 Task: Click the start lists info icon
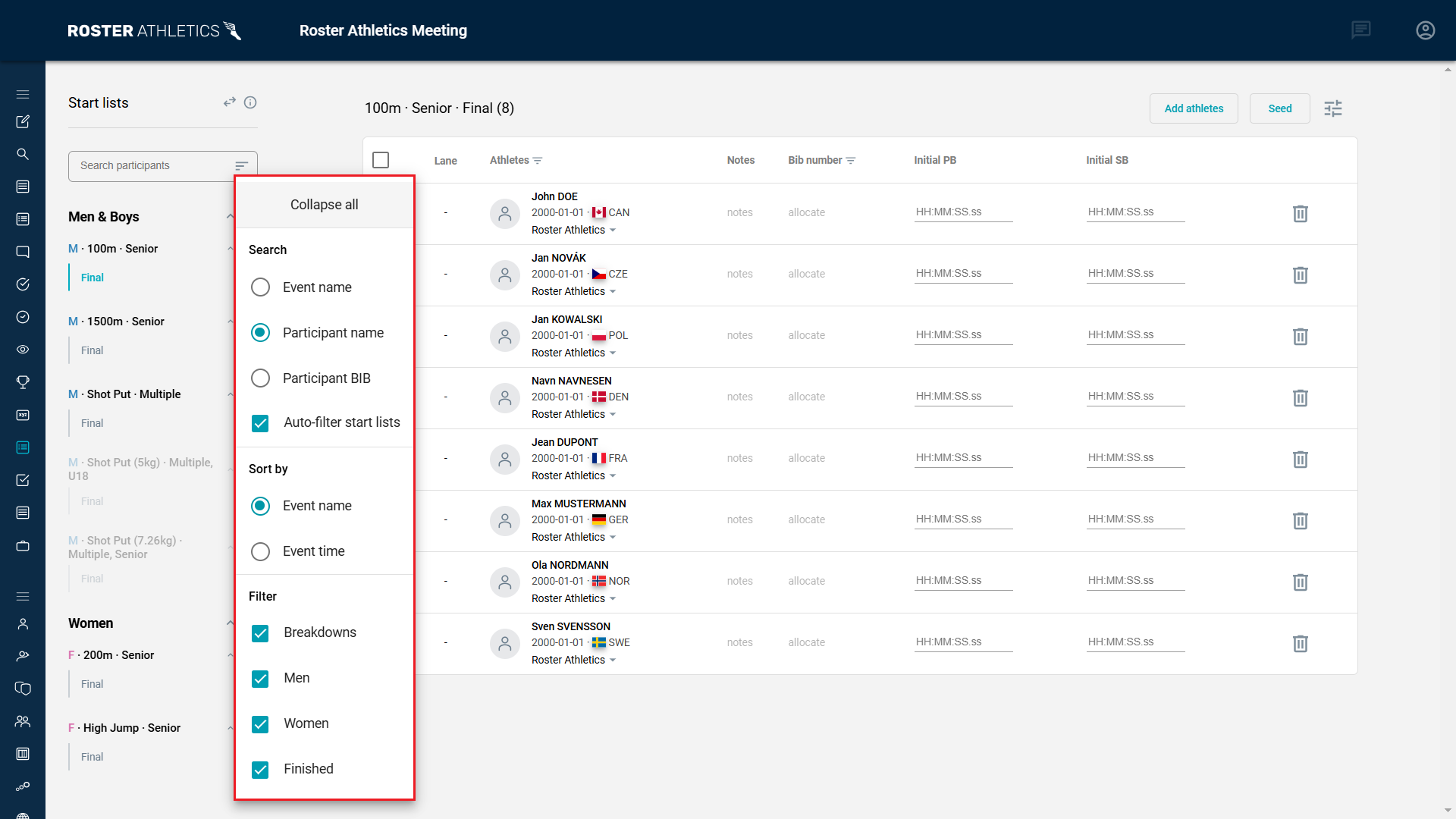(x=250, y=102)
